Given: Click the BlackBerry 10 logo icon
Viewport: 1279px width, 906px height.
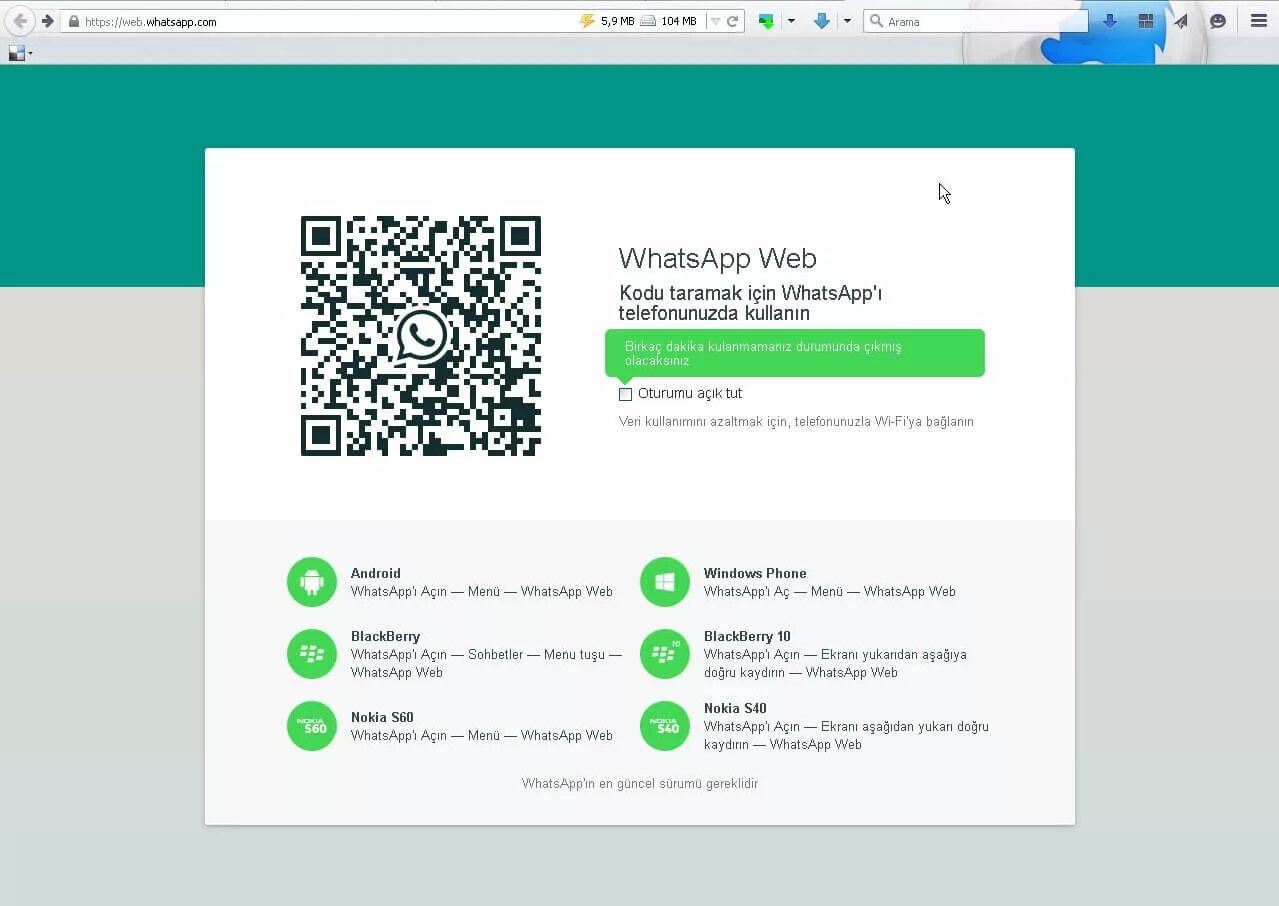Looking at the screenshot, I should tap(665, 654).
